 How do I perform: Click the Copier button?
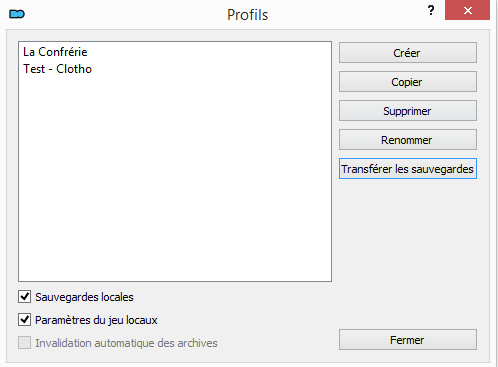408,82
